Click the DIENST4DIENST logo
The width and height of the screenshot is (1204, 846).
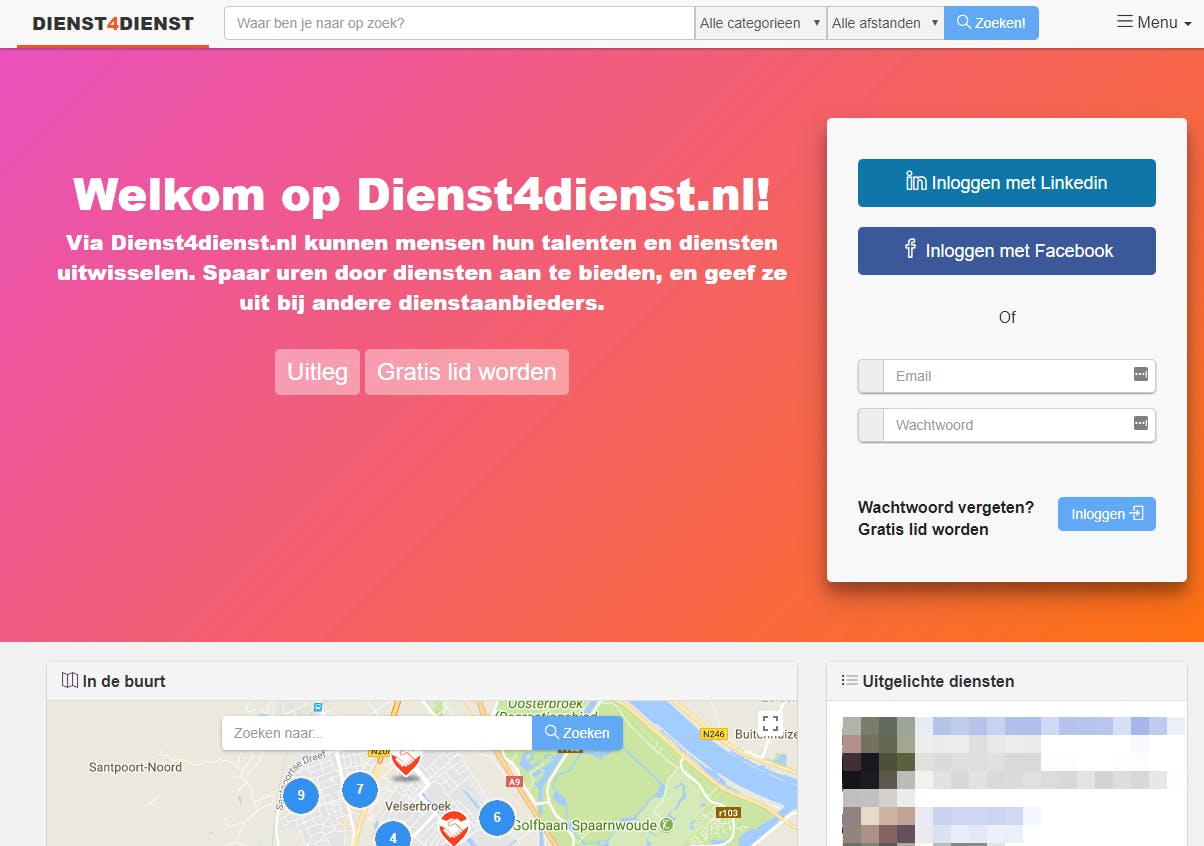click(x=113, y=23)
